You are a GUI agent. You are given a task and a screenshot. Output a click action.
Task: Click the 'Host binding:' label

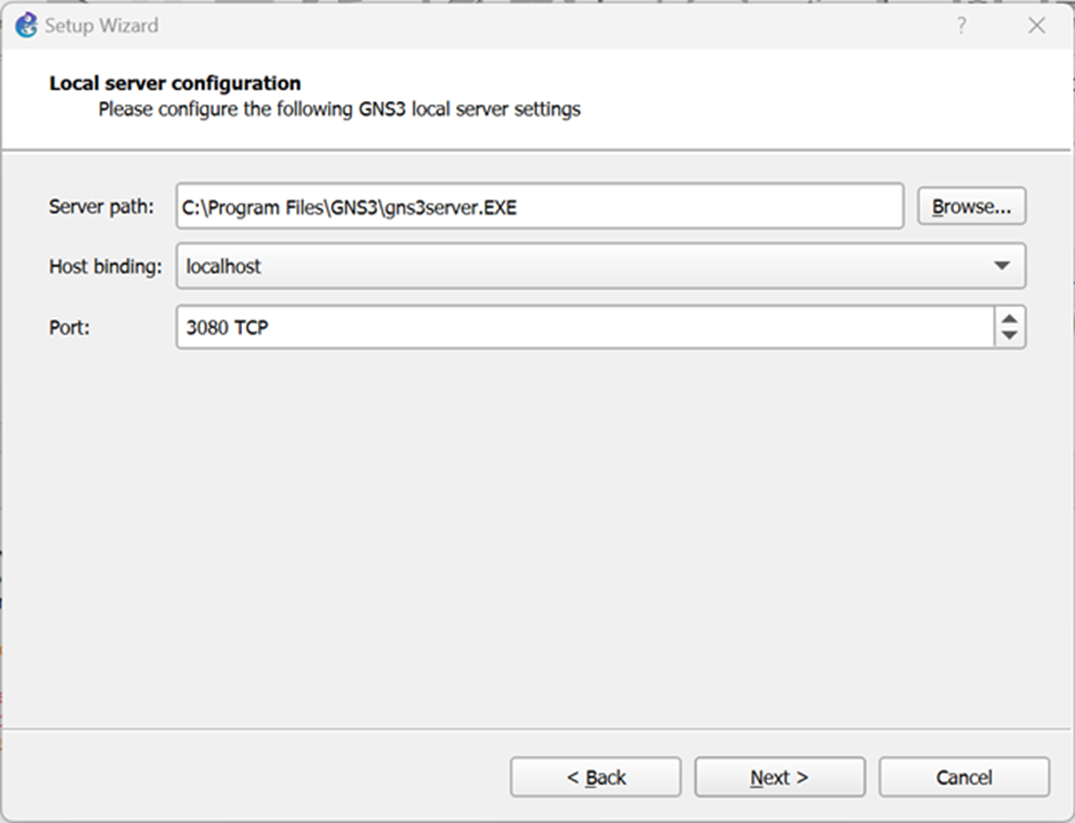pos(106,266)
